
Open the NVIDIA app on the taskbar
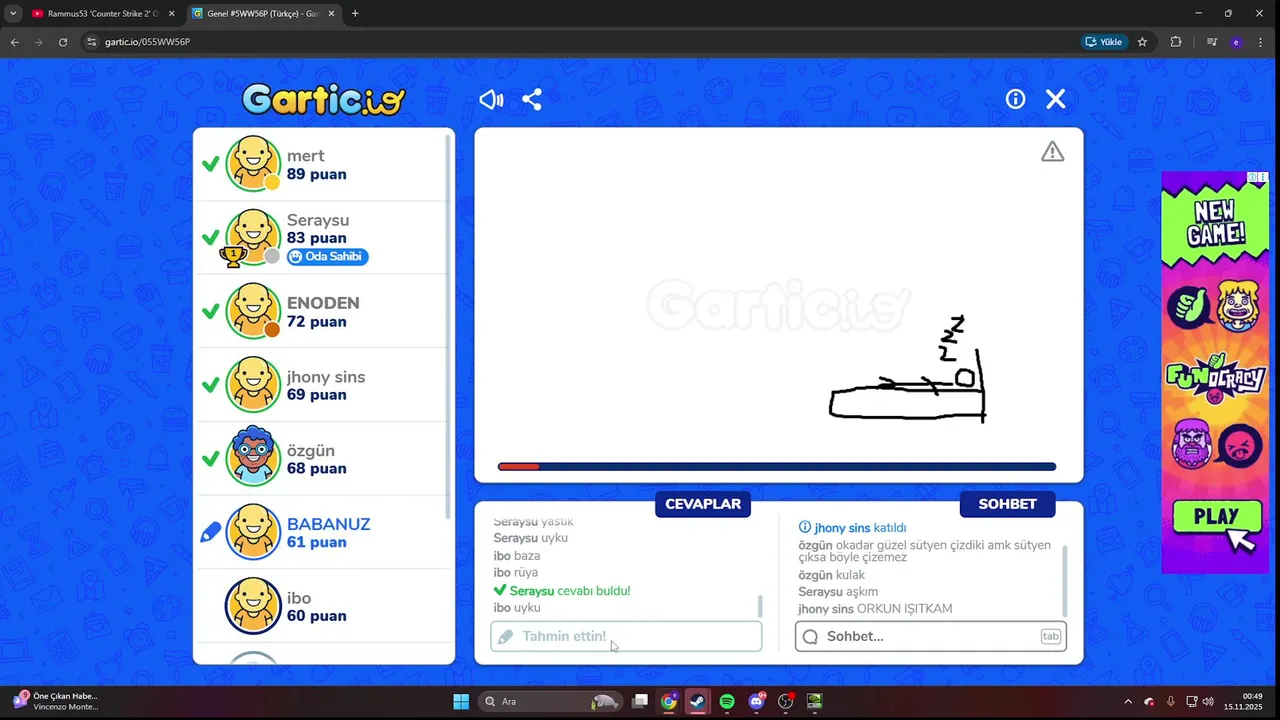coord(815,701)
